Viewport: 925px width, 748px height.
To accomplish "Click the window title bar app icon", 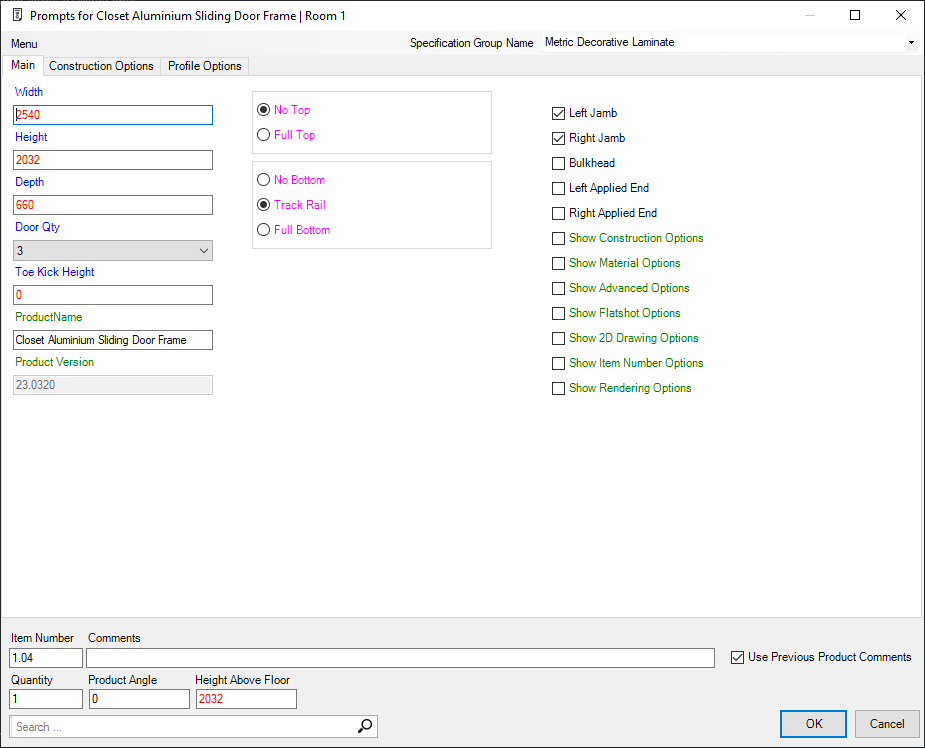I will [16, 16].
